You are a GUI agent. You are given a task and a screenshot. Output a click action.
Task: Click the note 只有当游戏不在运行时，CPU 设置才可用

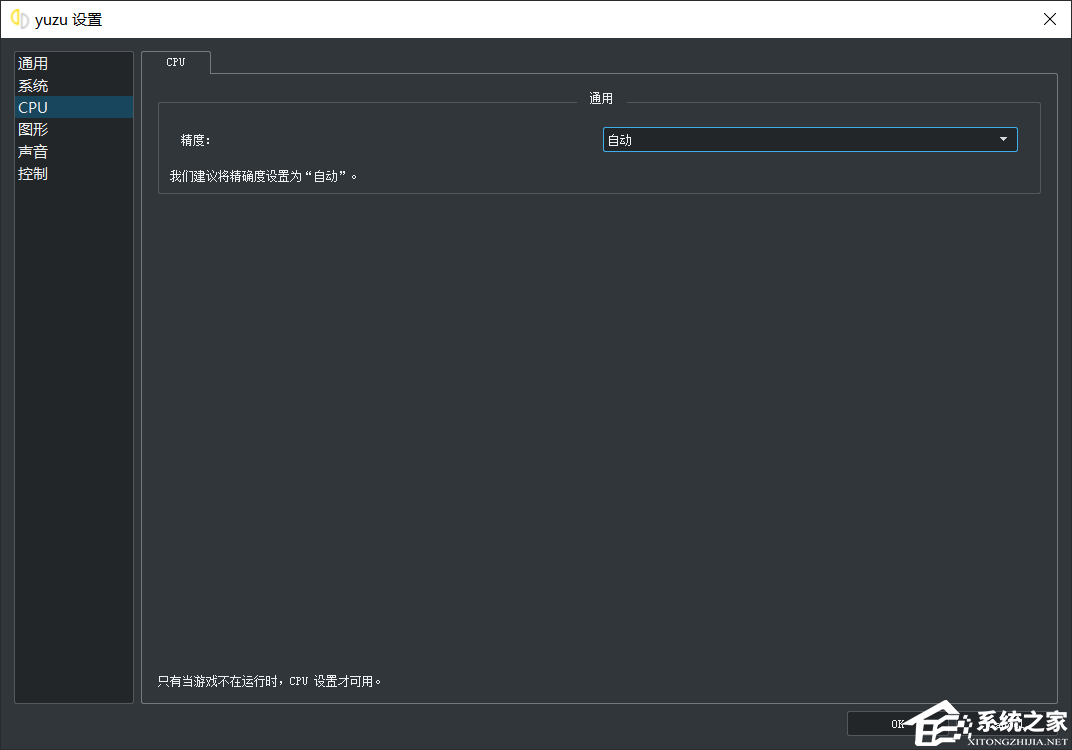(269, 681)
